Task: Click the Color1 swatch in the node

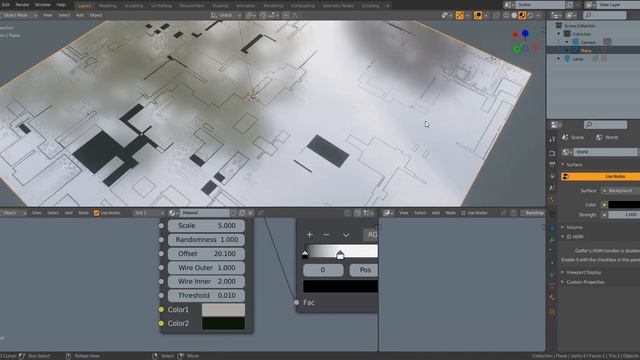Action: pos(223,309)
